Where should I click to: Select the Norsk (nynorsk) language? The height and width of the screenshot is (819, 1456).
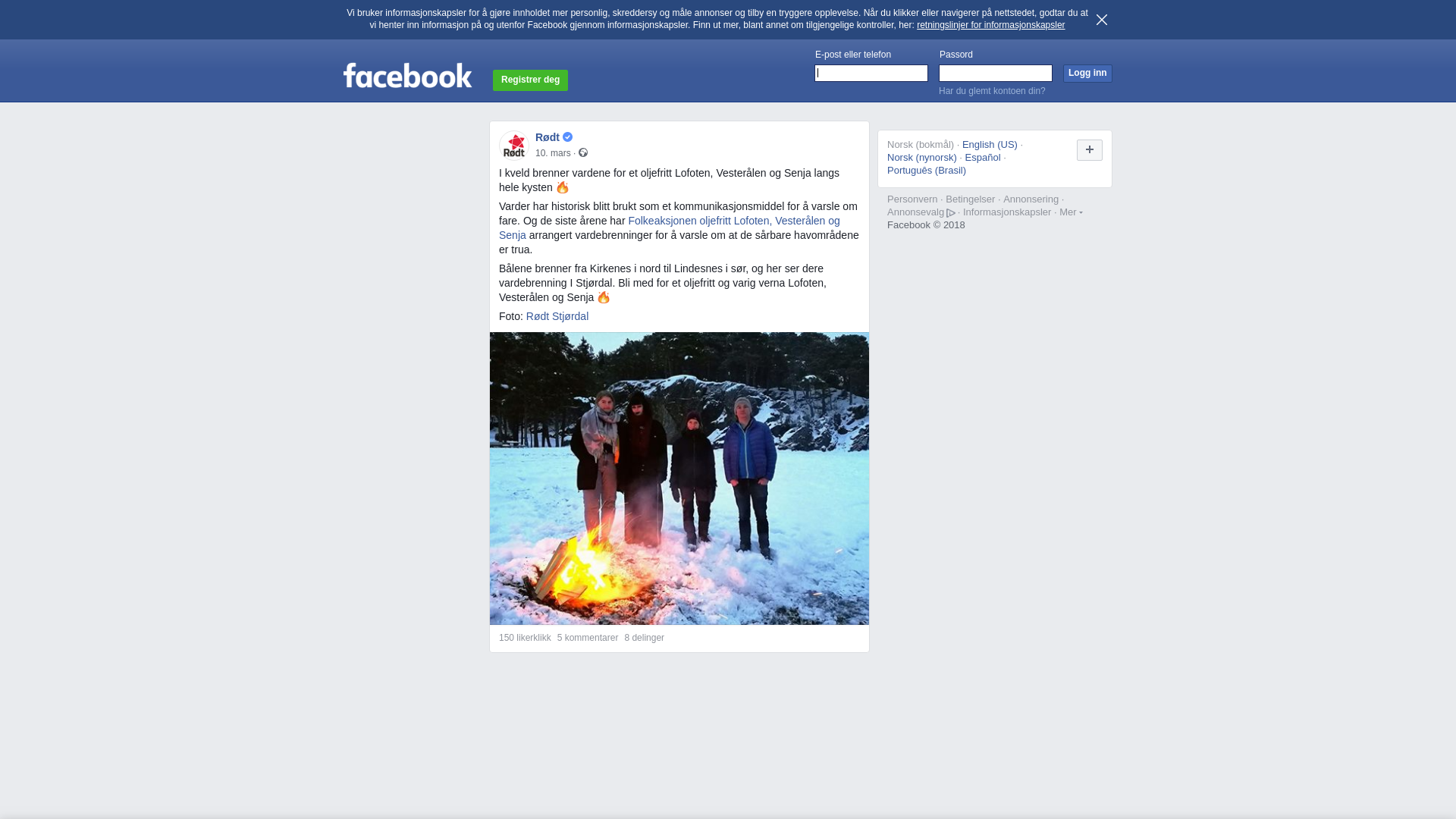point(922,158)
